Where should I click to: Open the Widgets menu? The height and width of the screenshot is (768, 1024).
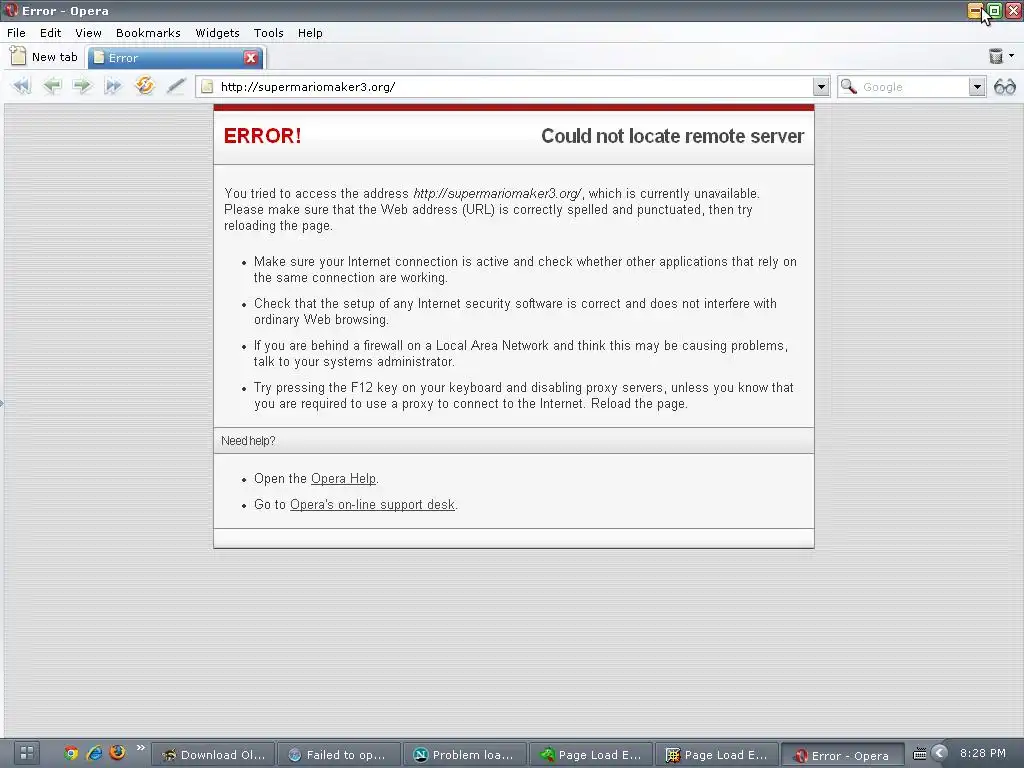tap(217, 33)
